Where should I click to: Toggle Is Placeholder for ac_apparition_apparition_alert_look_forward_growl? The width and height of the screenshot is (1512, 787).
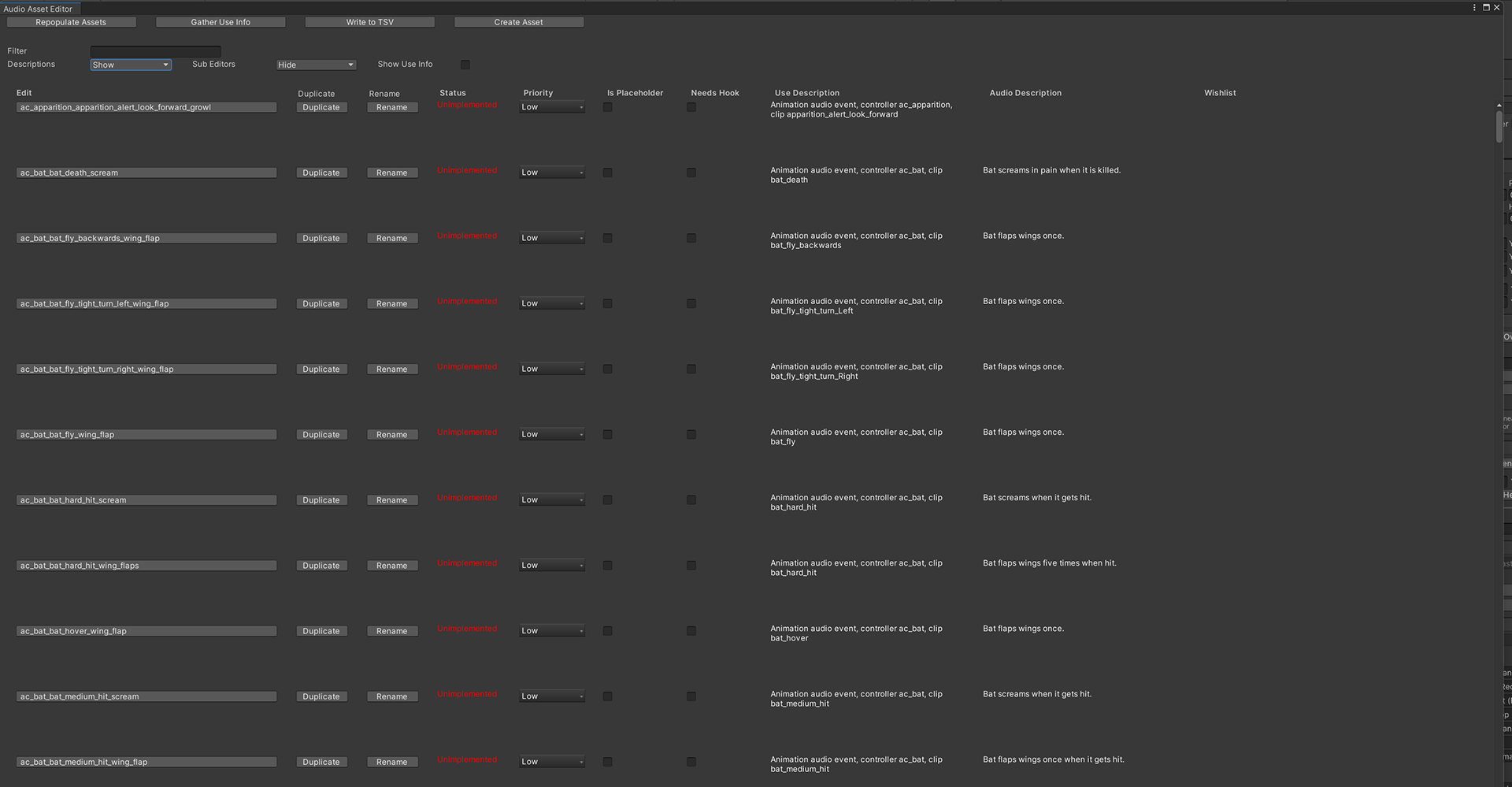tap(608, 107)
